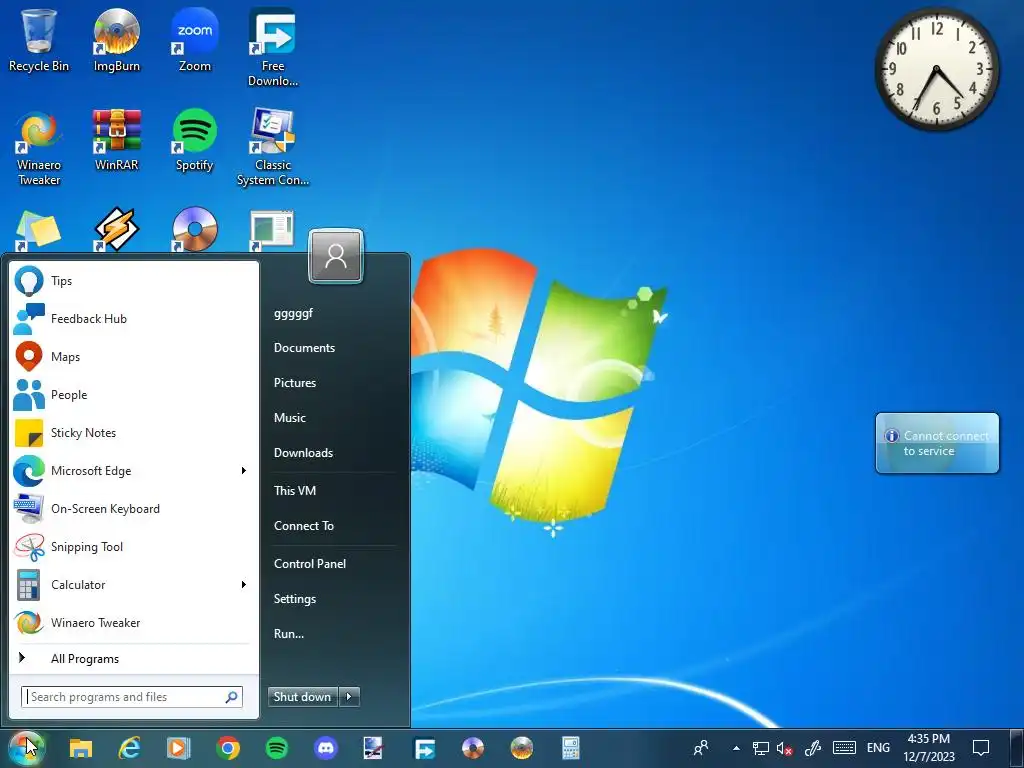Open the Zoom desktop shortcut
Image resolution: width=1024 pixels, height=768 pixels.
pos(195,39)
